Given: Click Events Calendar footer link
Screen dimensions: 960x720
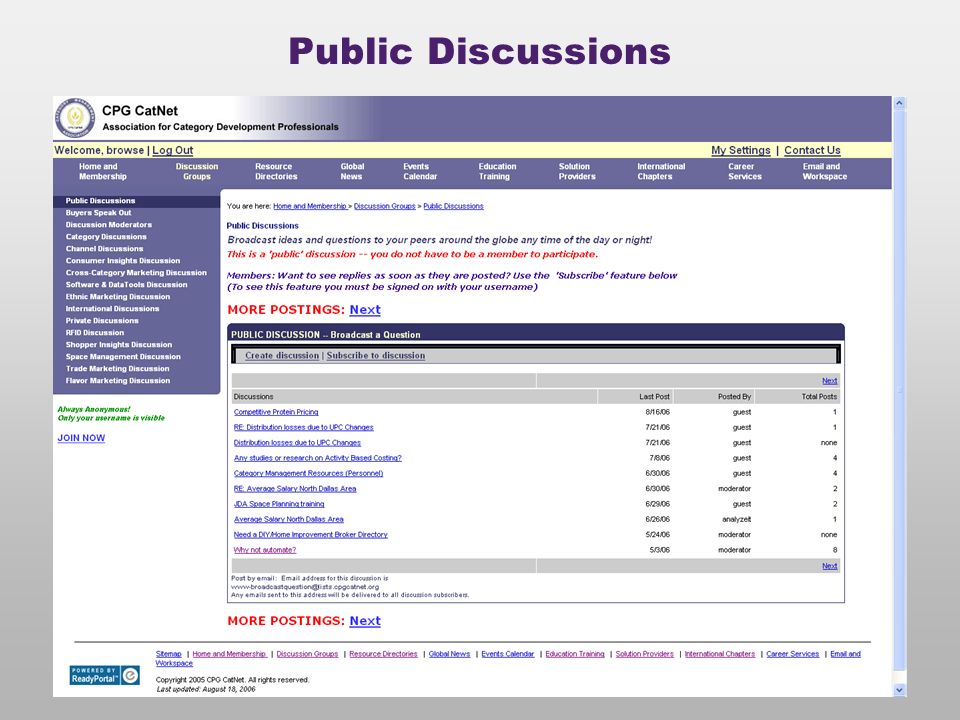Looking at the screenshot, I should 508,654.
